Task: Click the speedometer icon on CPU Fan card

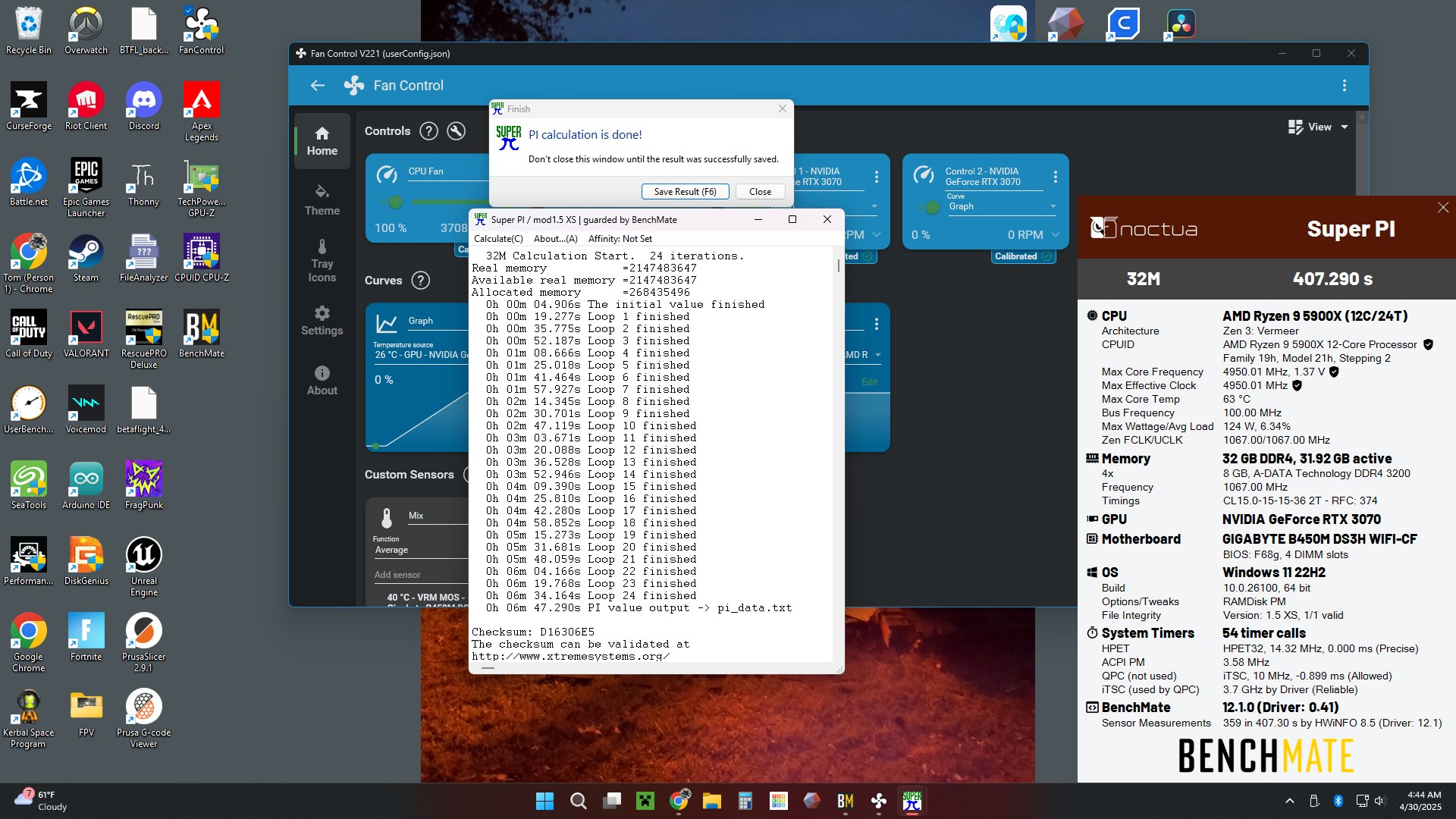Action: point(387,175)
